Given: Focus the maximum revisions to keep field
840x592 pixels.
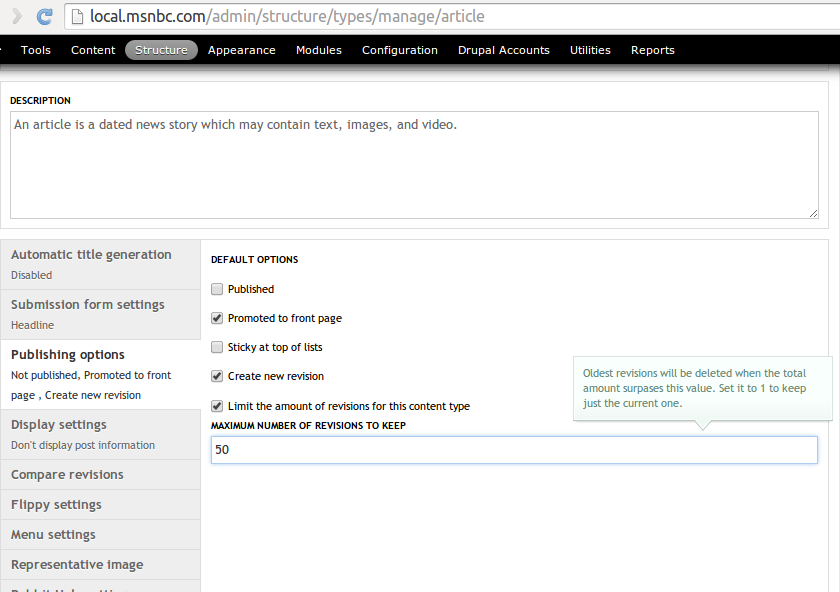Looking at the screenshot, I should [x=514, y=450].
